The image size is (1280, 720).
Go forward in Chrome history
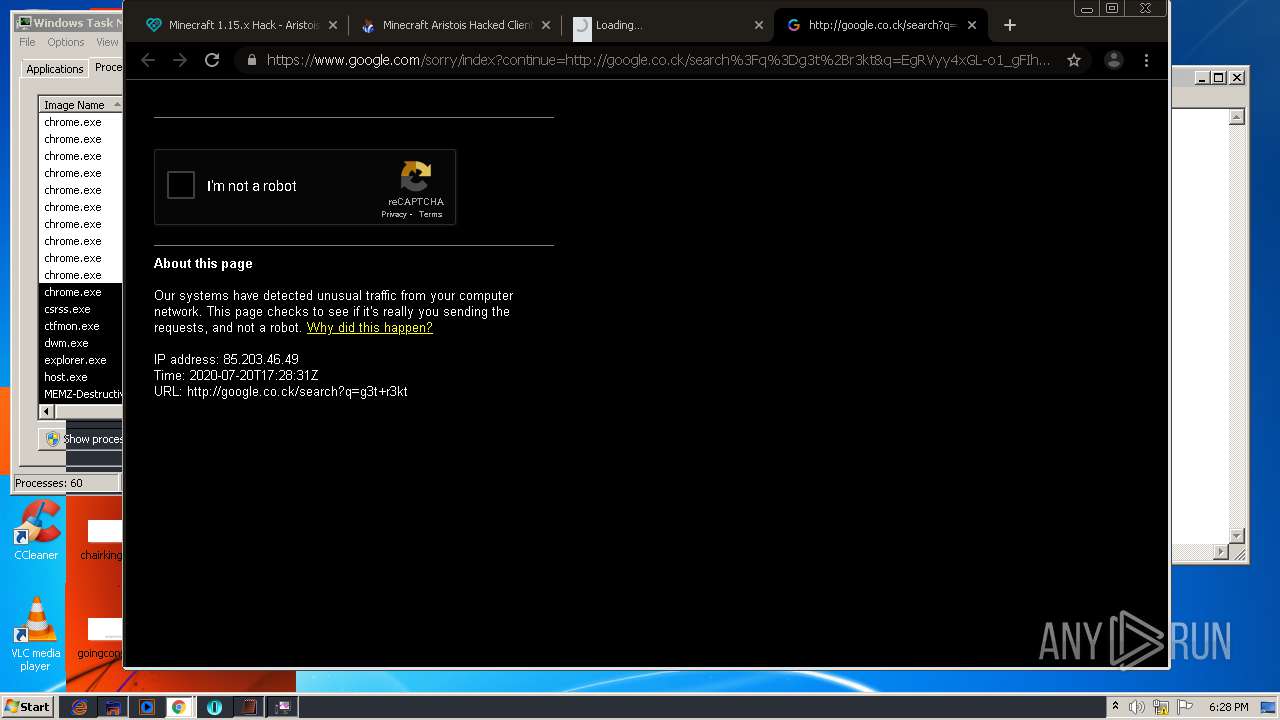click(x=180, y=60)
